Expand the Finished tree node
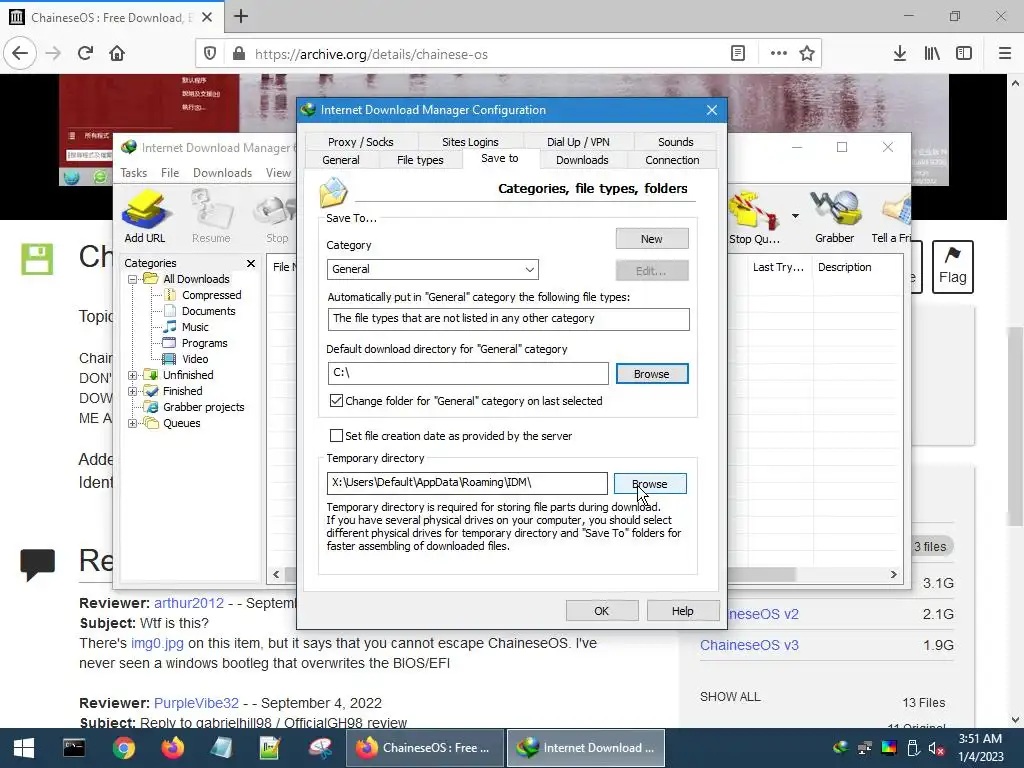 click(133, 391)
